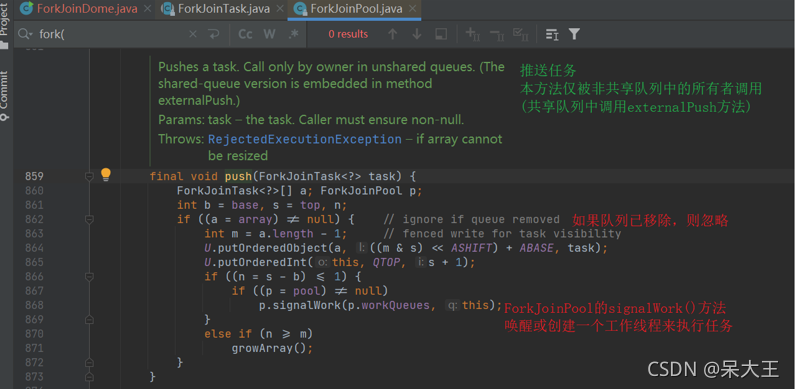Viewport: 795px width, 389px height.
Task: Click 'Pushes a task.' doc text
Action: [x=200, y=67]
